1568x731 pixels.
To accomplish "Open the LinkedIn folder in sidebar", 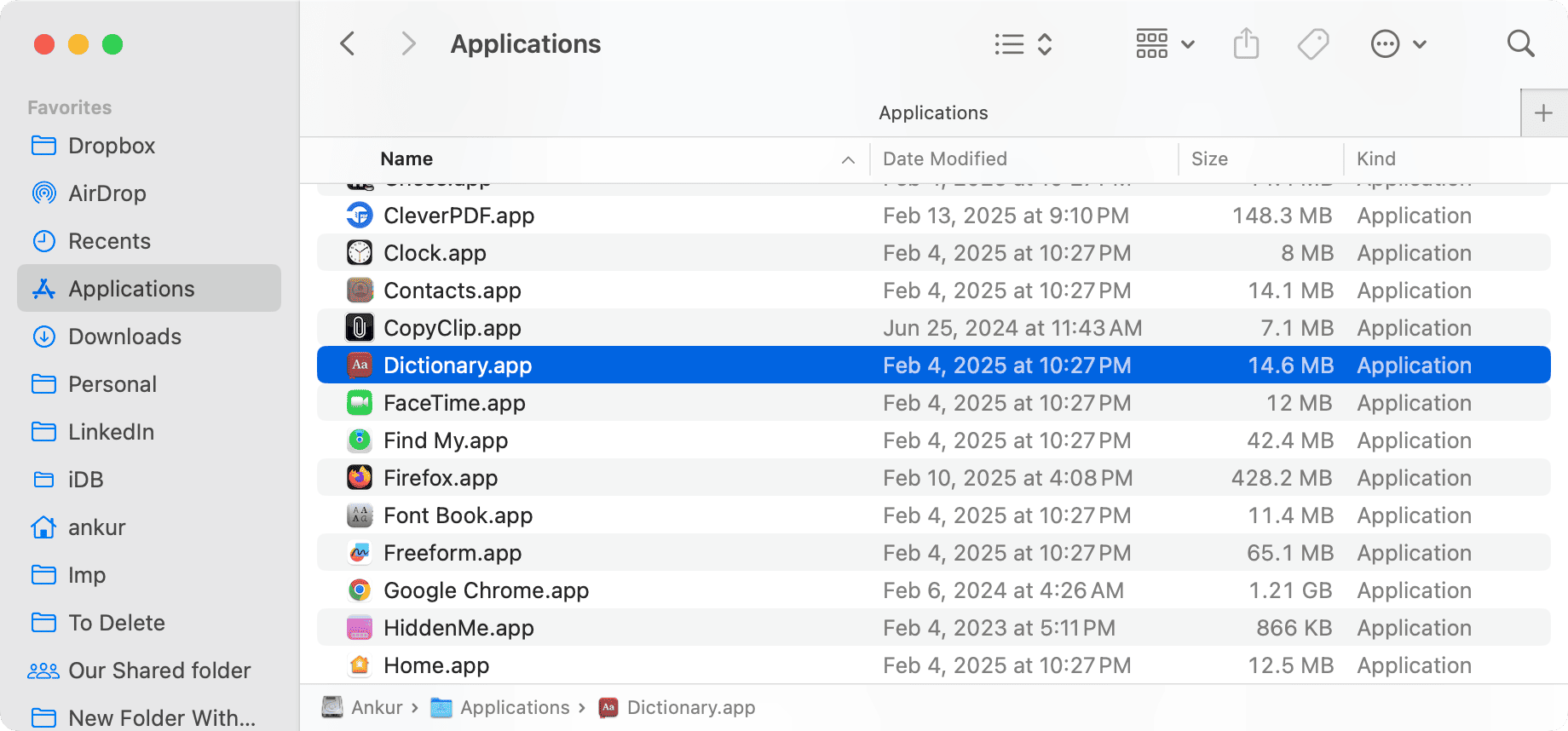I will coord(149,432).
